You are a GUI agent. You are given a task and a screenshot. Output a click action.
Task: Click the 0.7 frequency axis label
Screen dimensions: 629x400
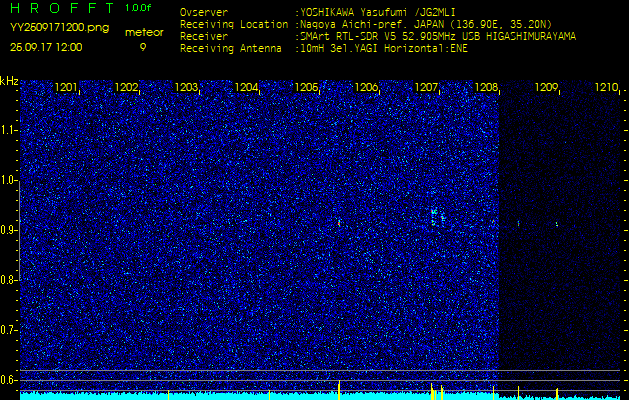[x=8, y=330]
